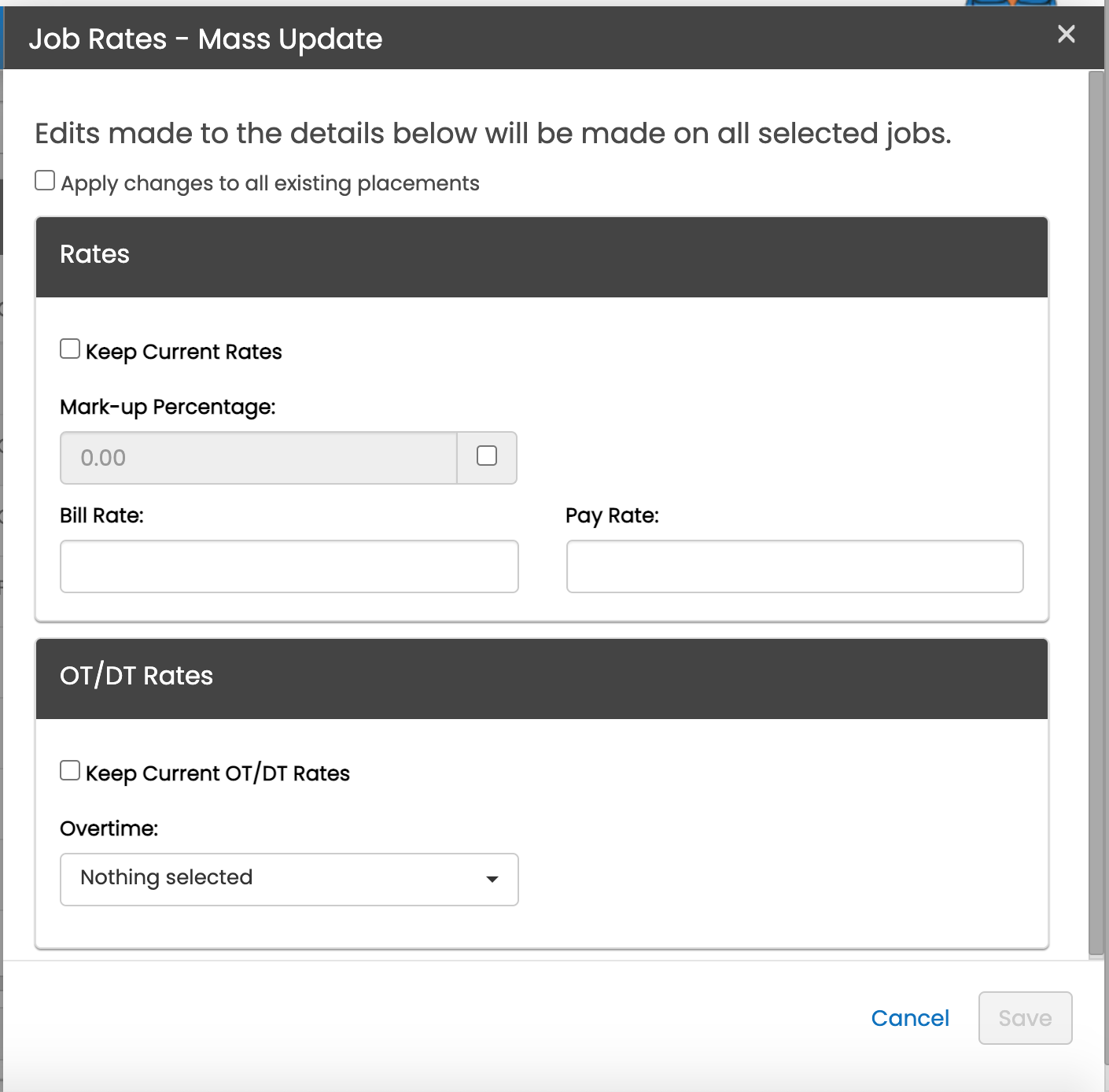This screenshot has height=1092, width=1109.
Task: Click the 'Bill Rate:' label
Action: tap(101, 515)
